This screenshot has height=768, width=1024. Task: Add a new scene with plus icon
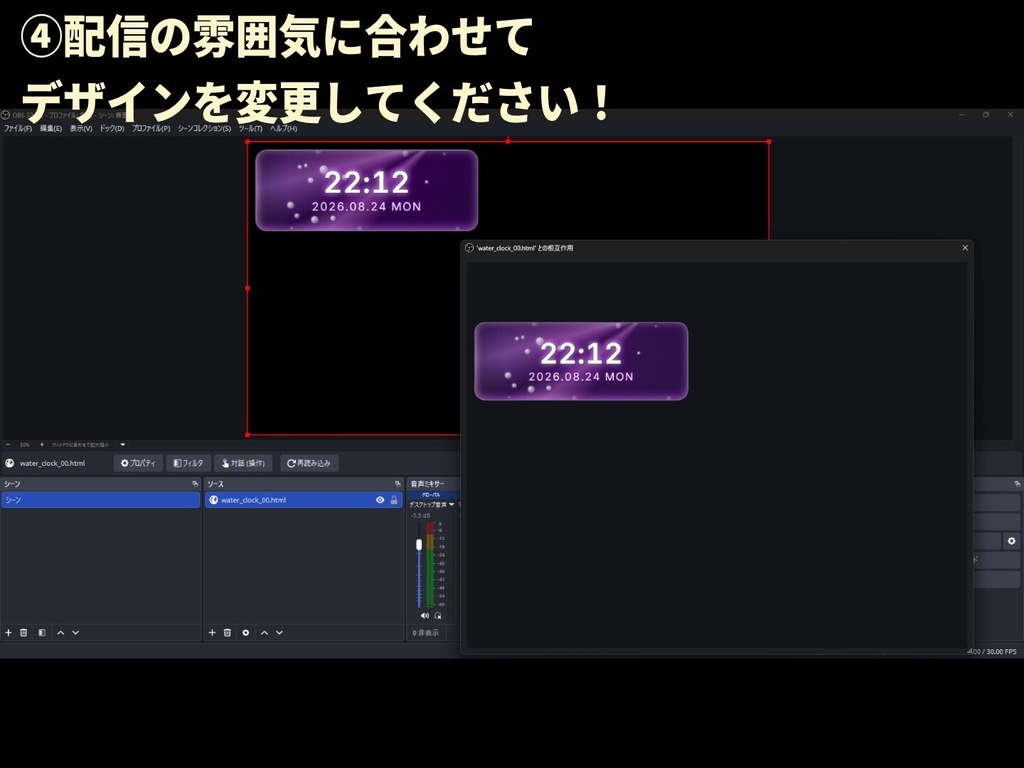[x=8, y=632]
